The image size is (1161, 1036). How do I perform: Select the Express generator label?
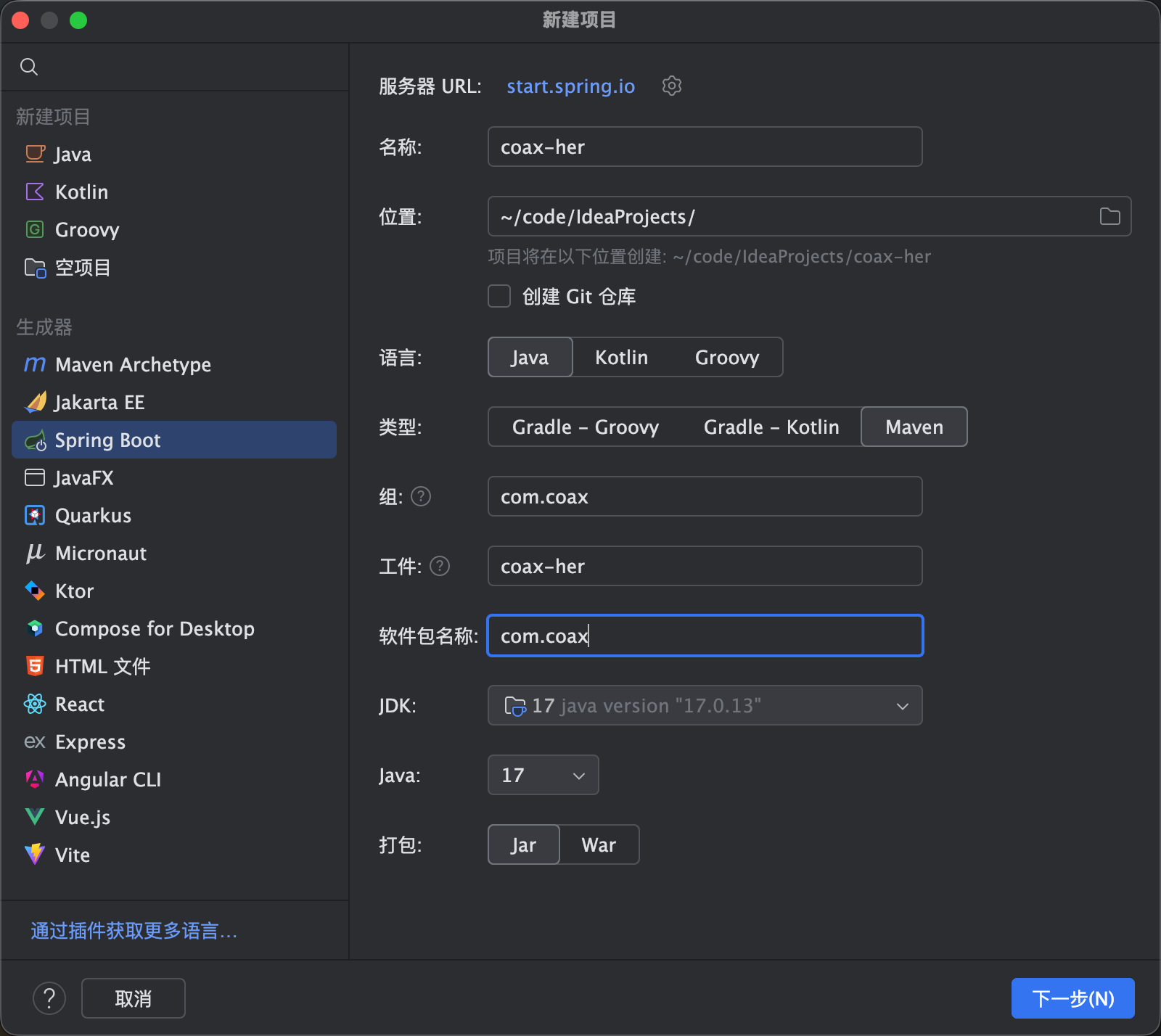[x=91, y=741]
